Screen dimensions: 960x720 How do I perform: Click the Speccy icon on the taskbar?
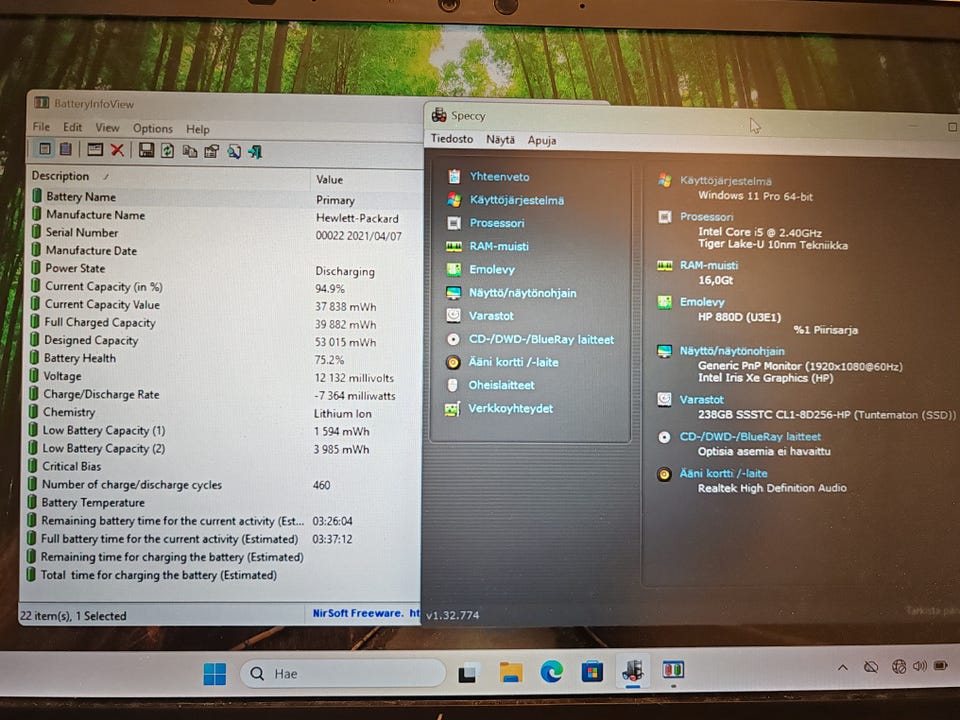point(633,672)
